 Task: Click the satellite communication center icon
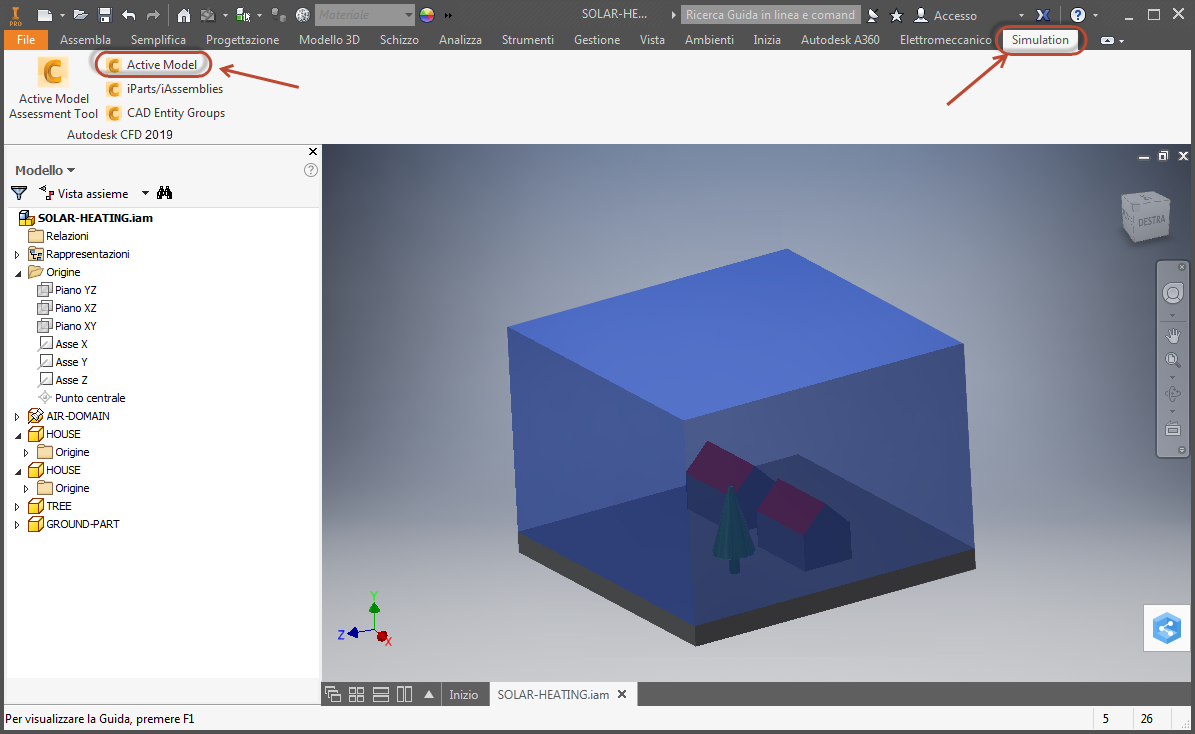873,14
